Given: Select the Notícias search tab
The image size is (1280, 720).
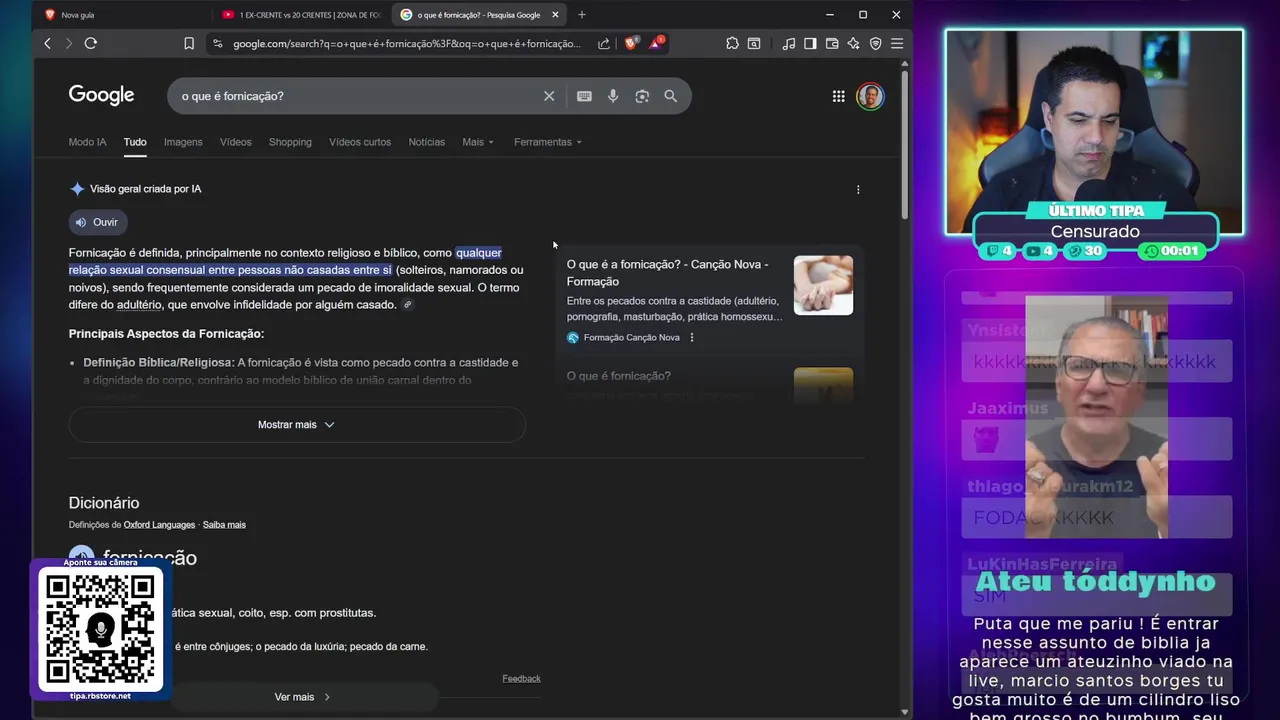Looking at the screenshot, I should point(427,142).
